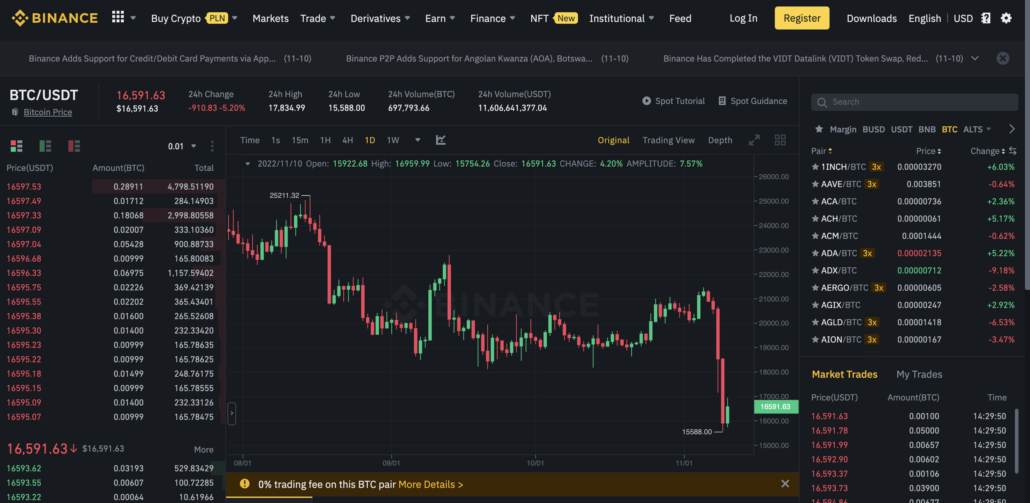Select the favorites star filter
The image size is (1030, 503).
tap(818, 129)
